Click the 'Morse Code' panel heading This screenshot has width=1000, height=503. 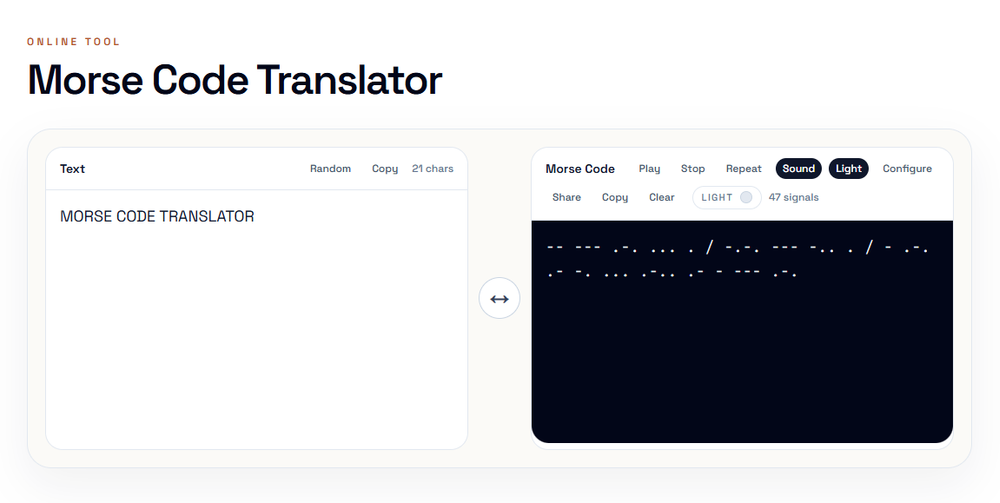pos(580,168)
